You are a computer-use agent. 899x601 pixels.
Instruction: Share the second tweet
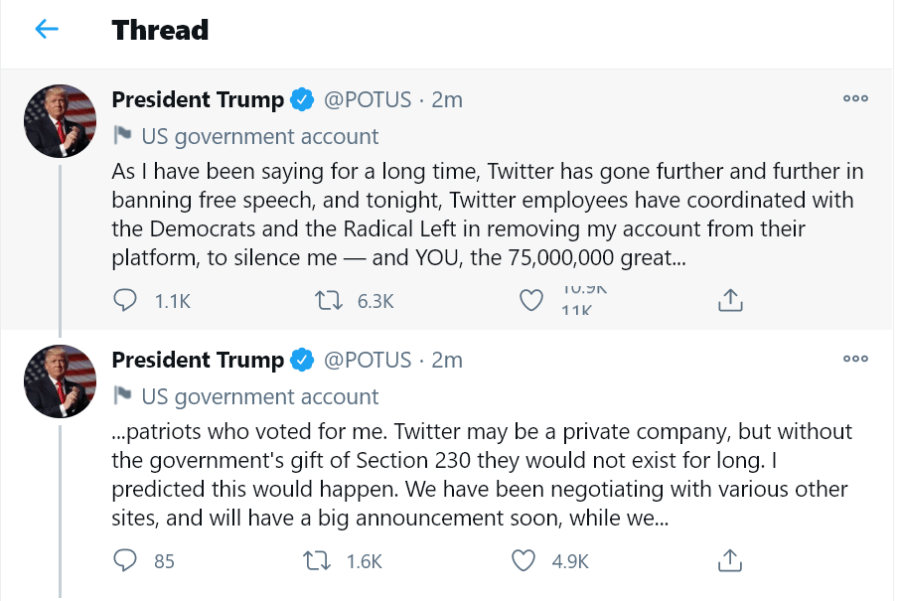click(x=730, y=560)
